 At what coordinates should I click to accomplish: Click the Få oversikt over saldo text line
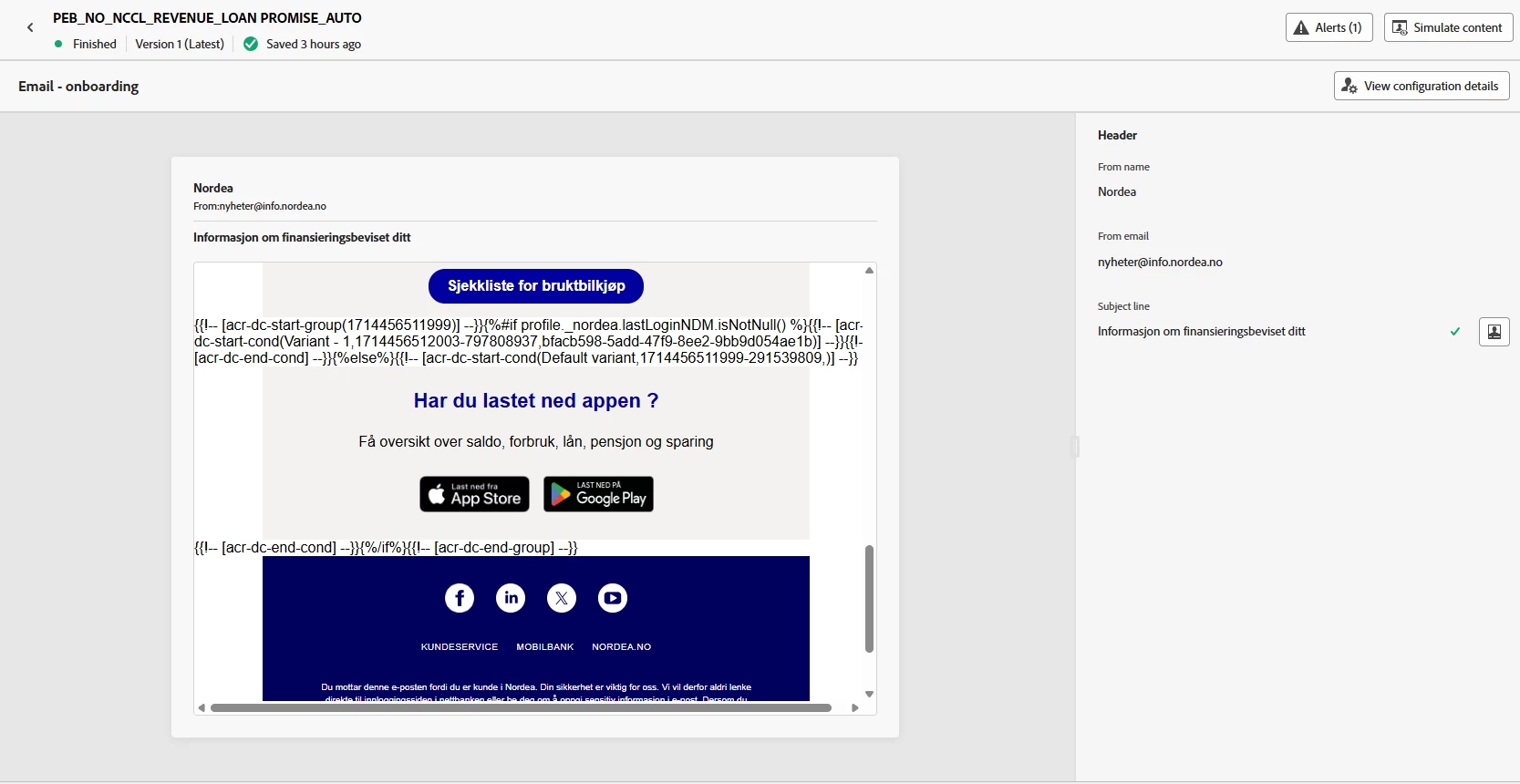click(536, 442)
